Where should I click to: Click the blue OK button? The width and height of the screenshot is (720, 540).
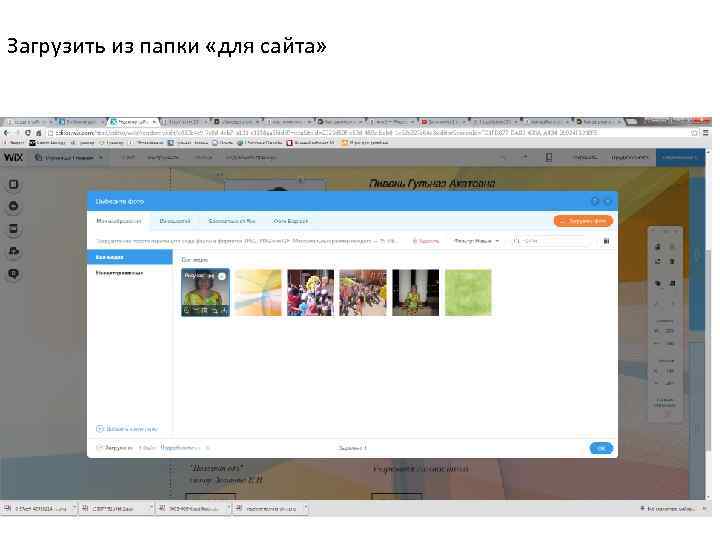coord(601,448)
